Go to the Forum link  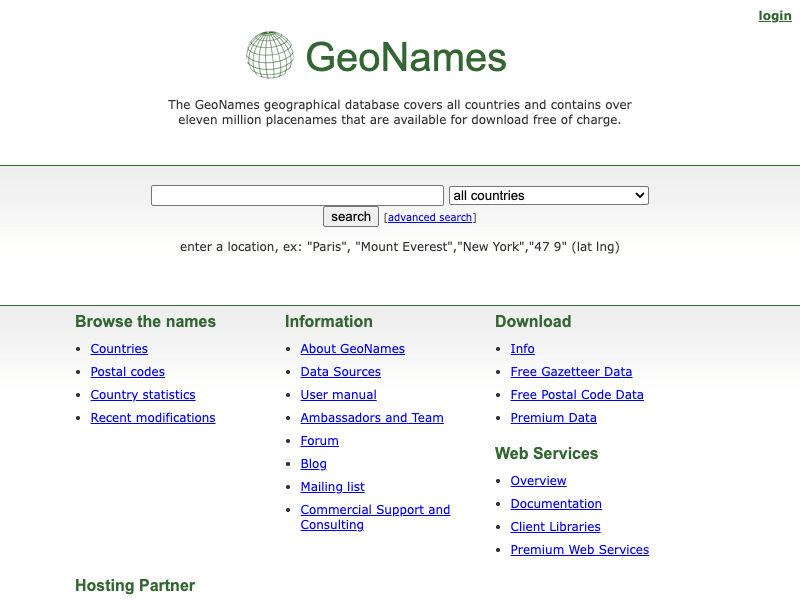coord(319,440)
